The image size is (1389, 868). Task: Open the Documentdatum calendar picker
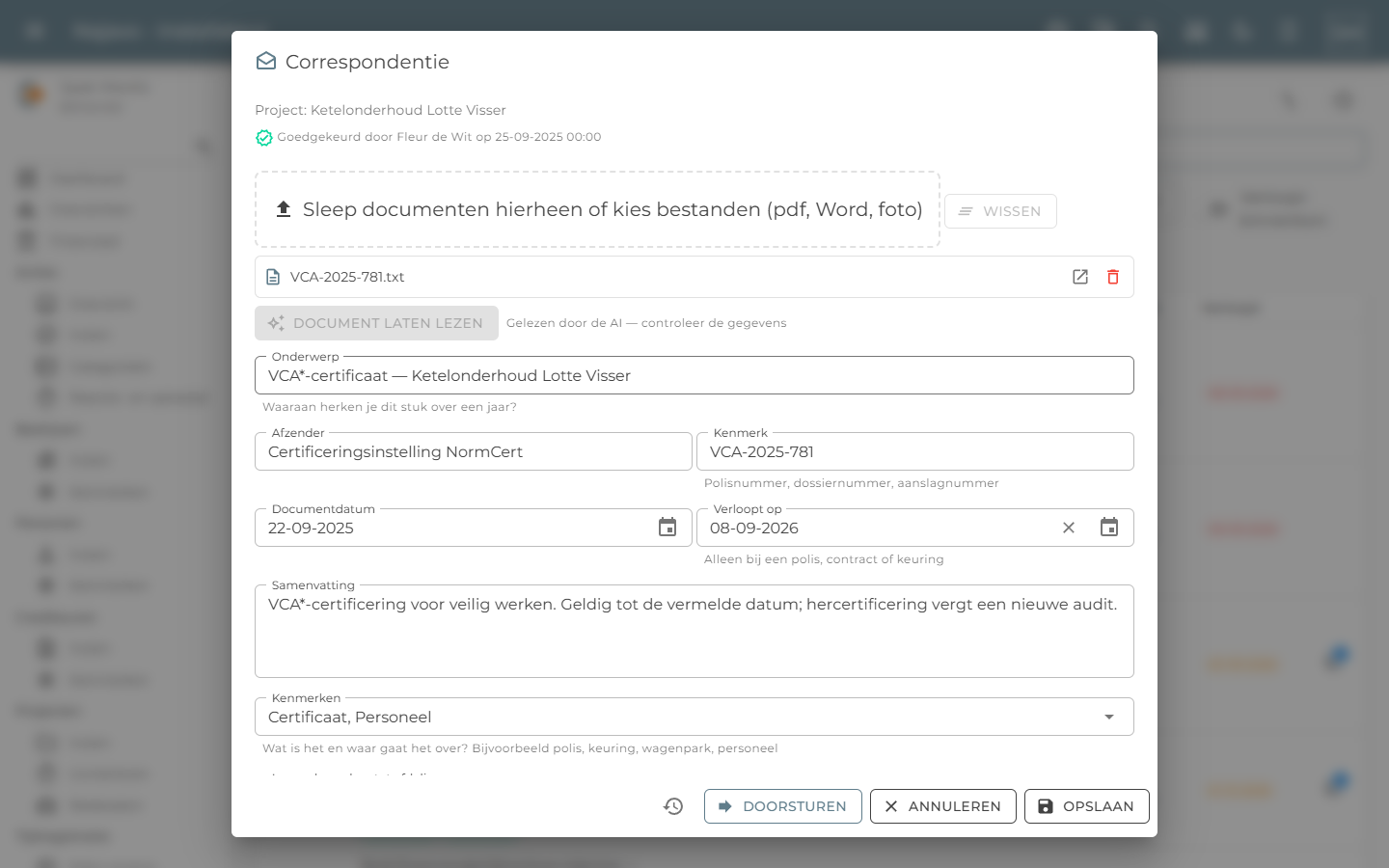tap(667, 528)
